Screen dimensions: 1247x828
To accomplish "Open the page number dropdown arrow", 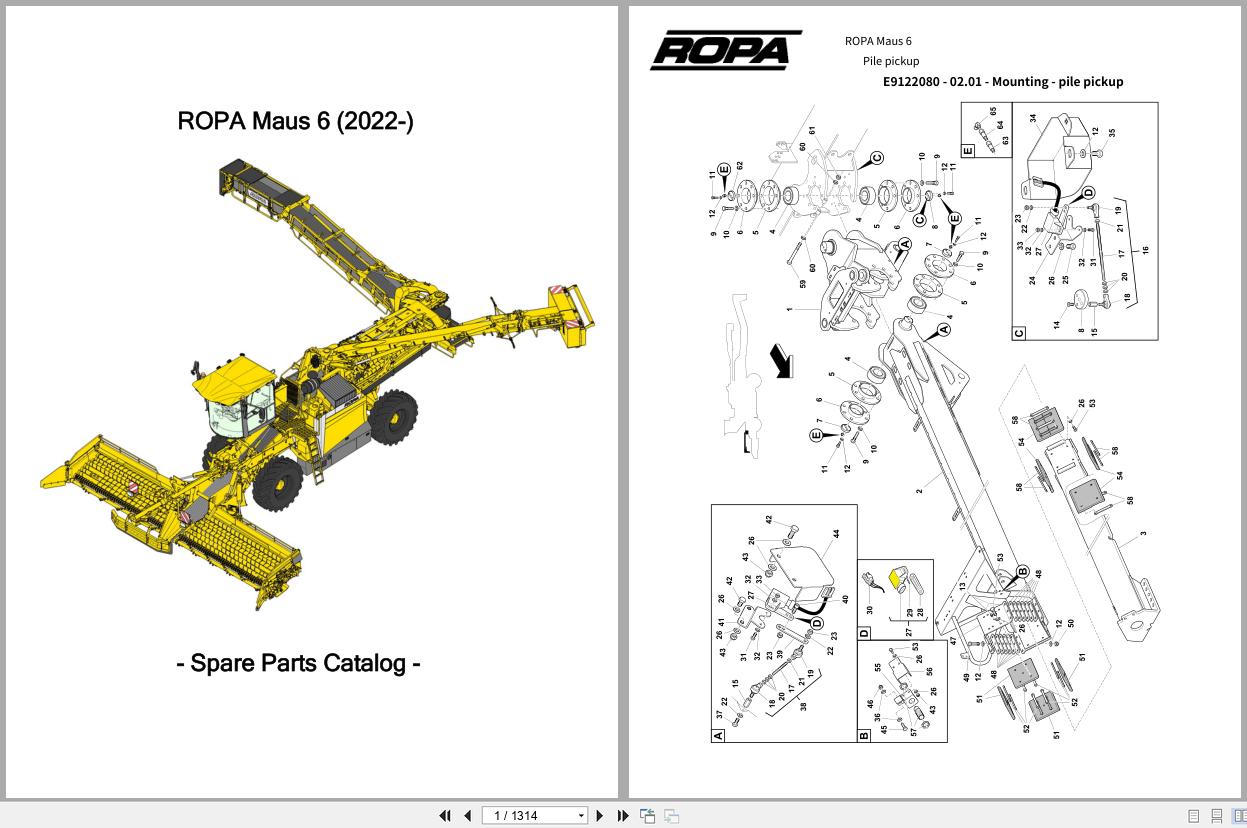I will 581,816.
